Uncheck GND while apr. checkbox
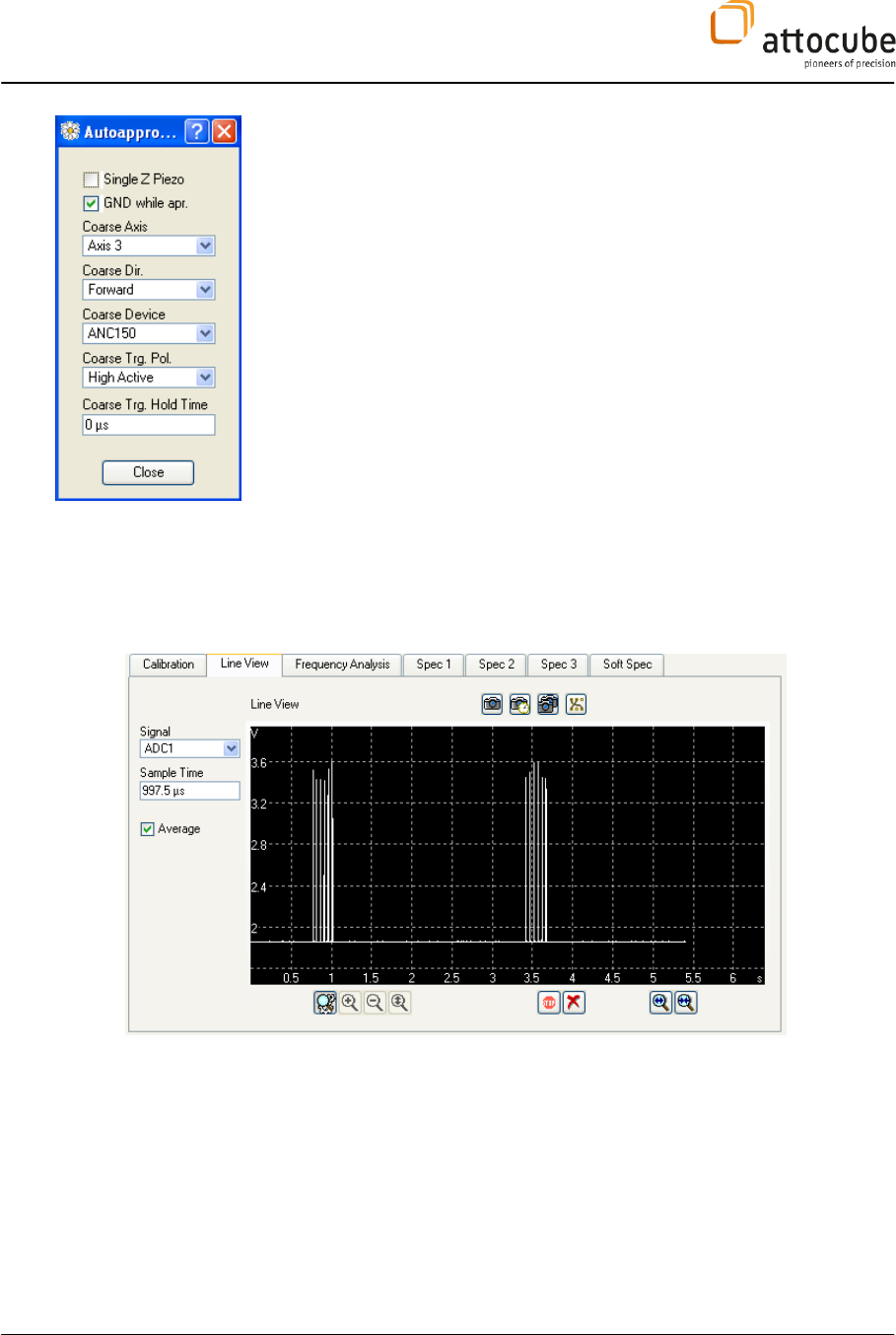 (x=91, y=203)
